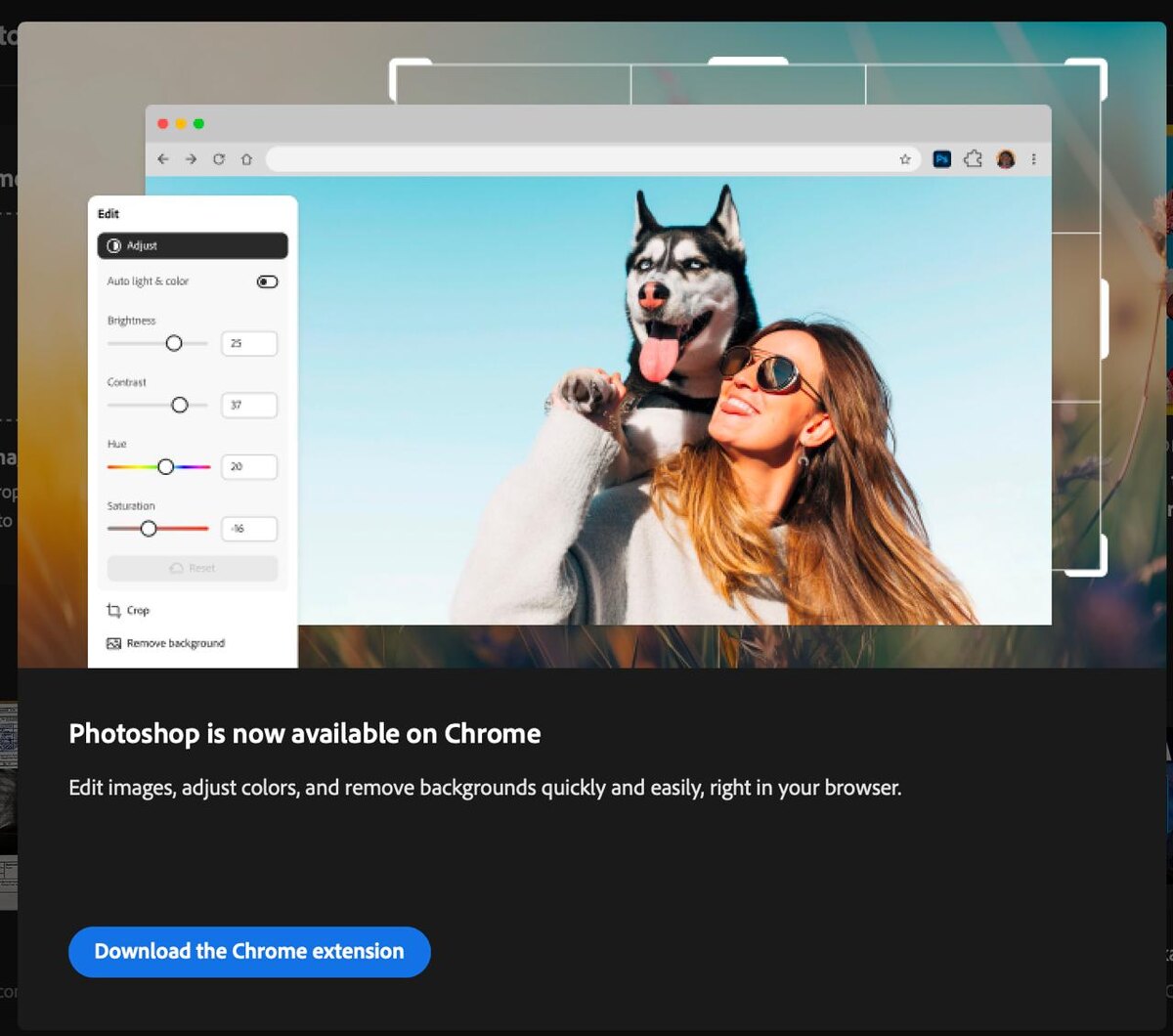Click the 'Brightness' label
Image resolution: width=1173 pixels, height=1036 pixels.
coord(131,321)
